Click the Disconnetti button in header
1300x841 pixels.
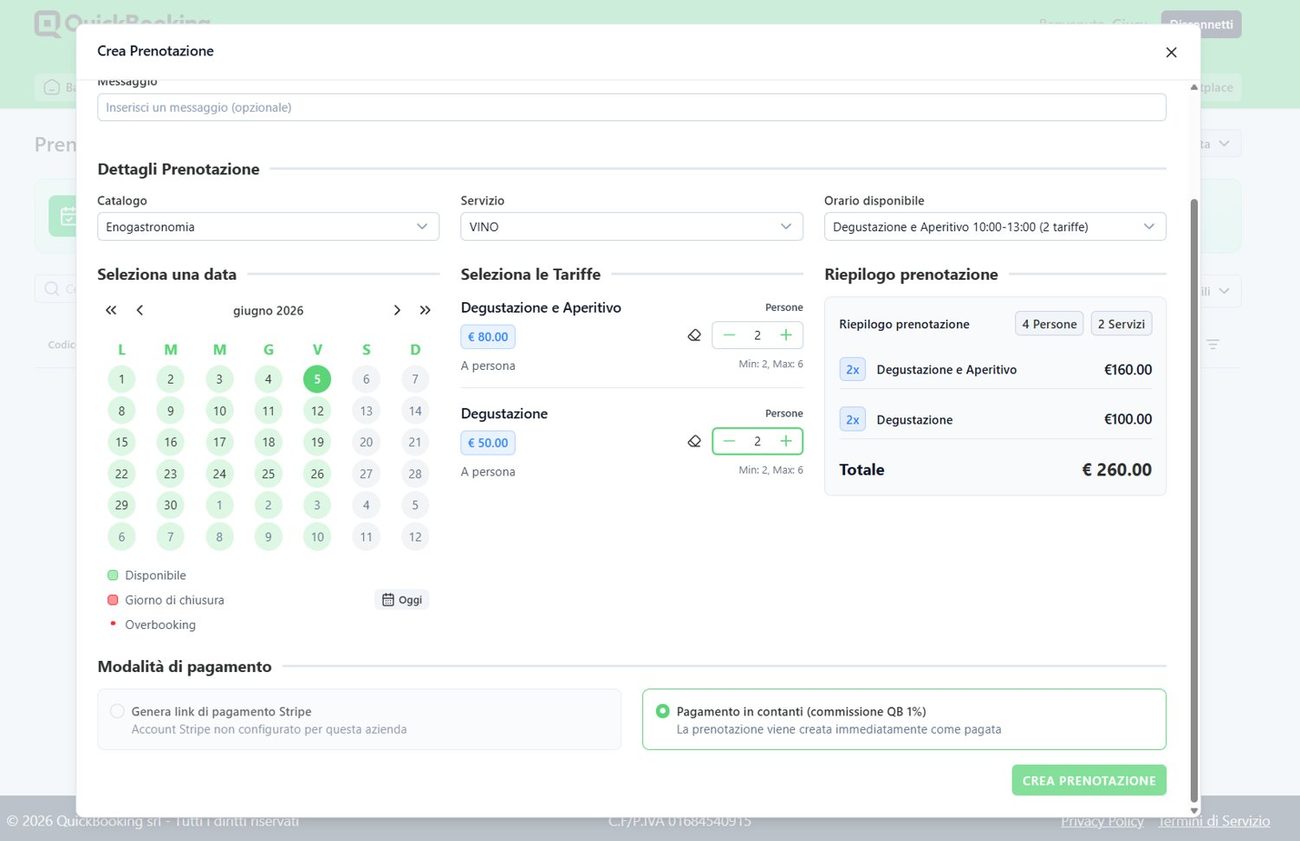tap(1201, 24)
